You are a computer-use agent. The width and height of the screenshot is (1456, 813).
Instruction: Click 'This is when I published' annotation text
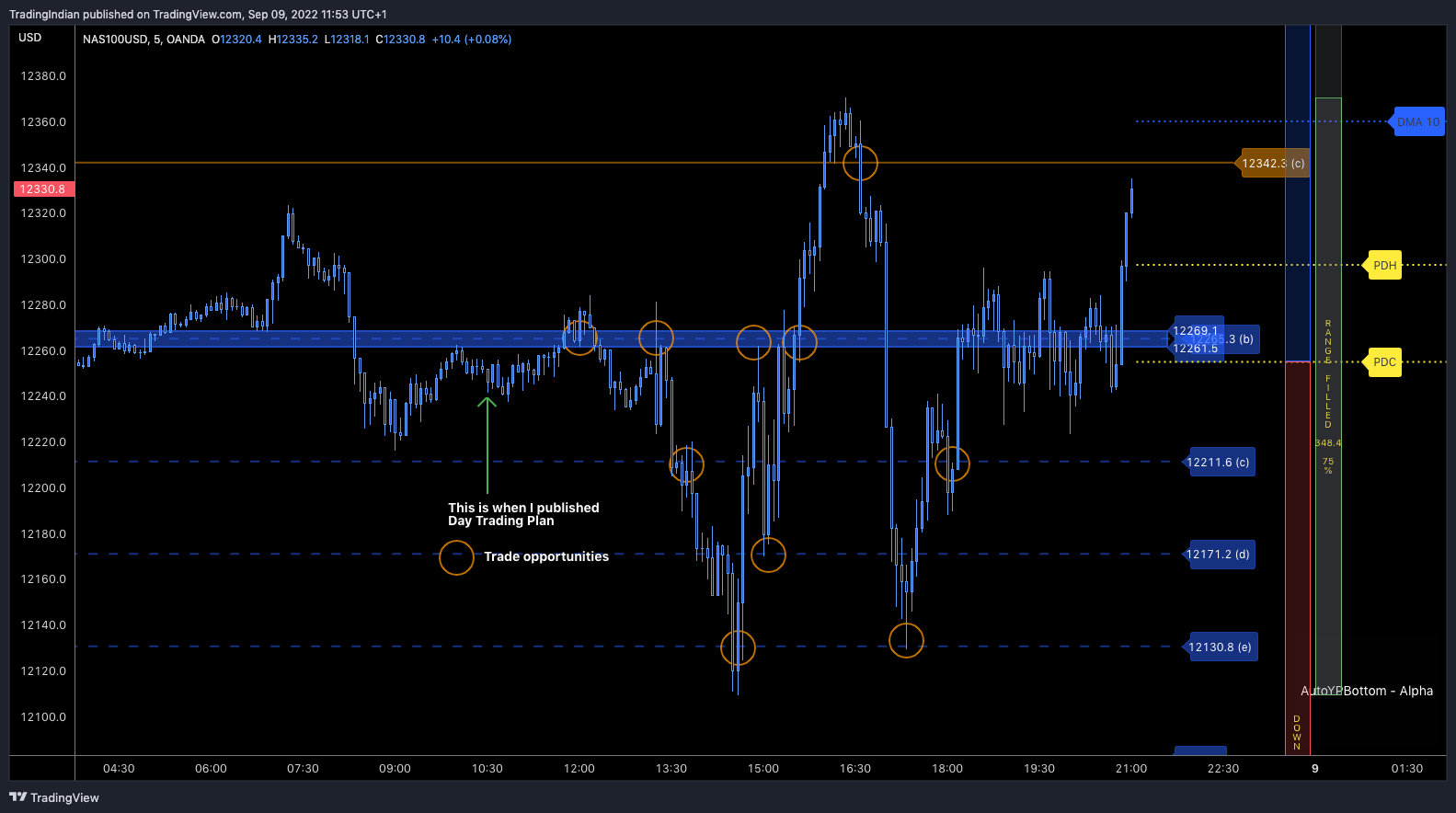(523, 508)
